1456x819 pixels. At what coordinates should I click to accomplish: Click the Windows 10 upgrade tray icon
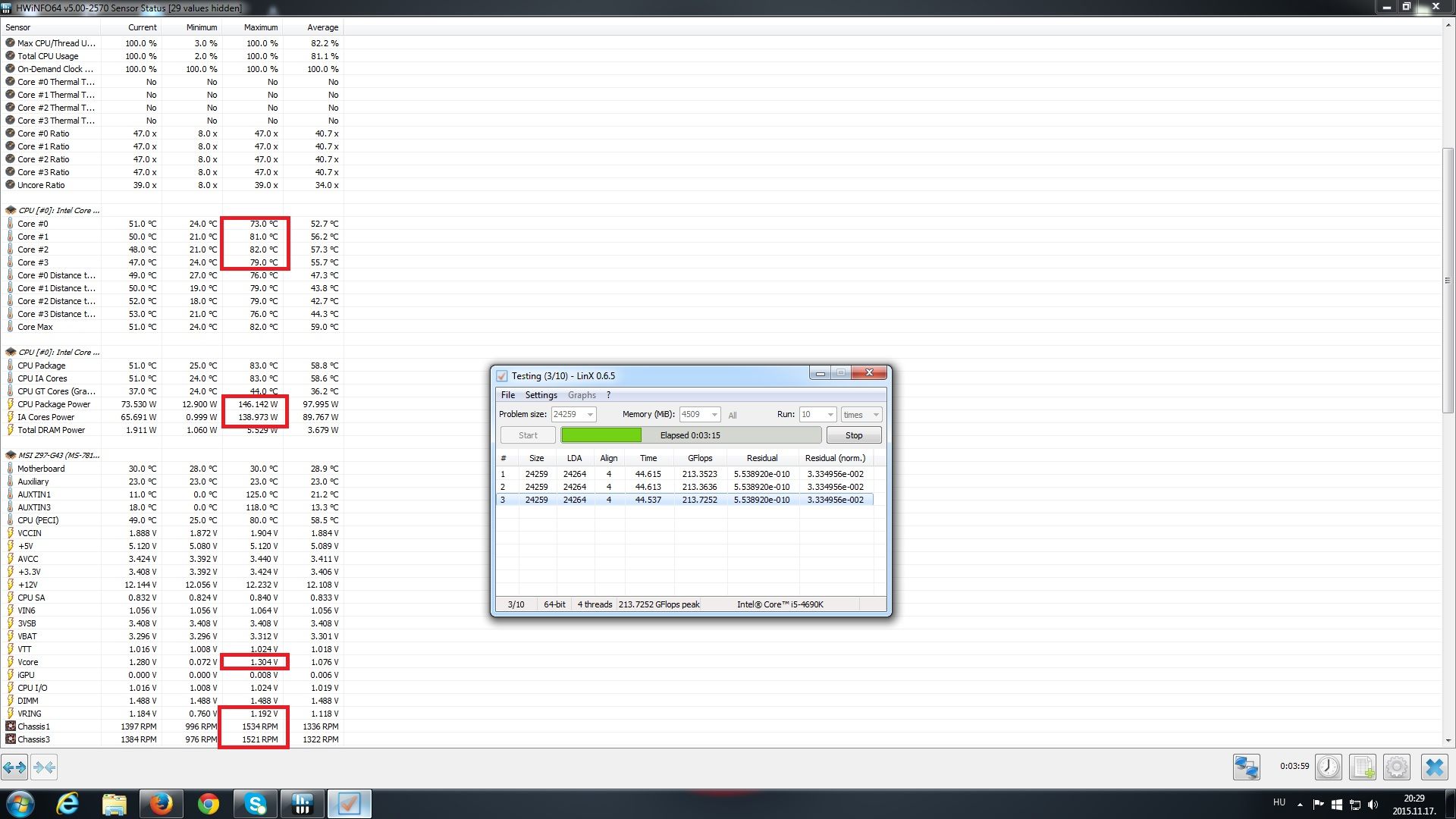1336,805
